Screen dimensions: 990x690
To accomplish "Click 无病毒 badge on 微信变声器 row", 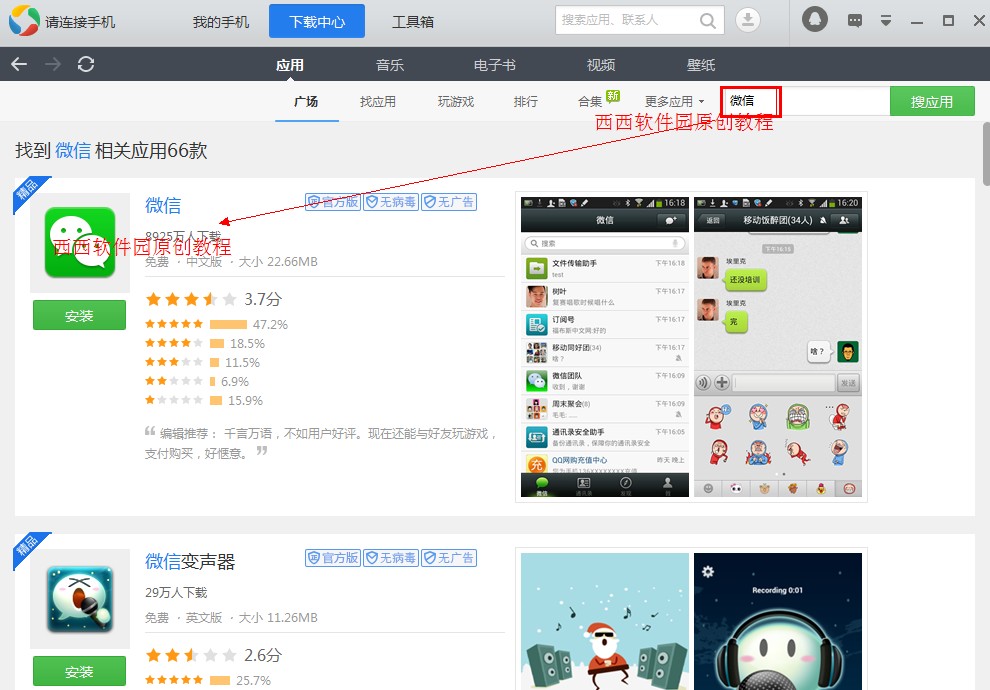I will [x=391, y=558].
